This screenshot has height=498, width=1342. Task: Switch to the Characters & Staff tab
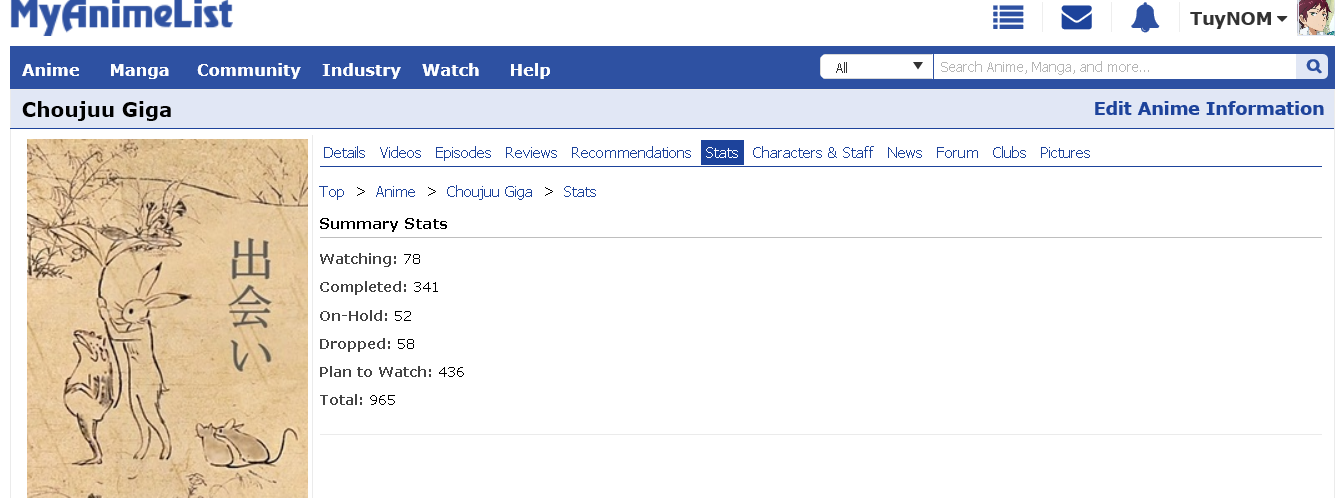(x=813, y=153)
